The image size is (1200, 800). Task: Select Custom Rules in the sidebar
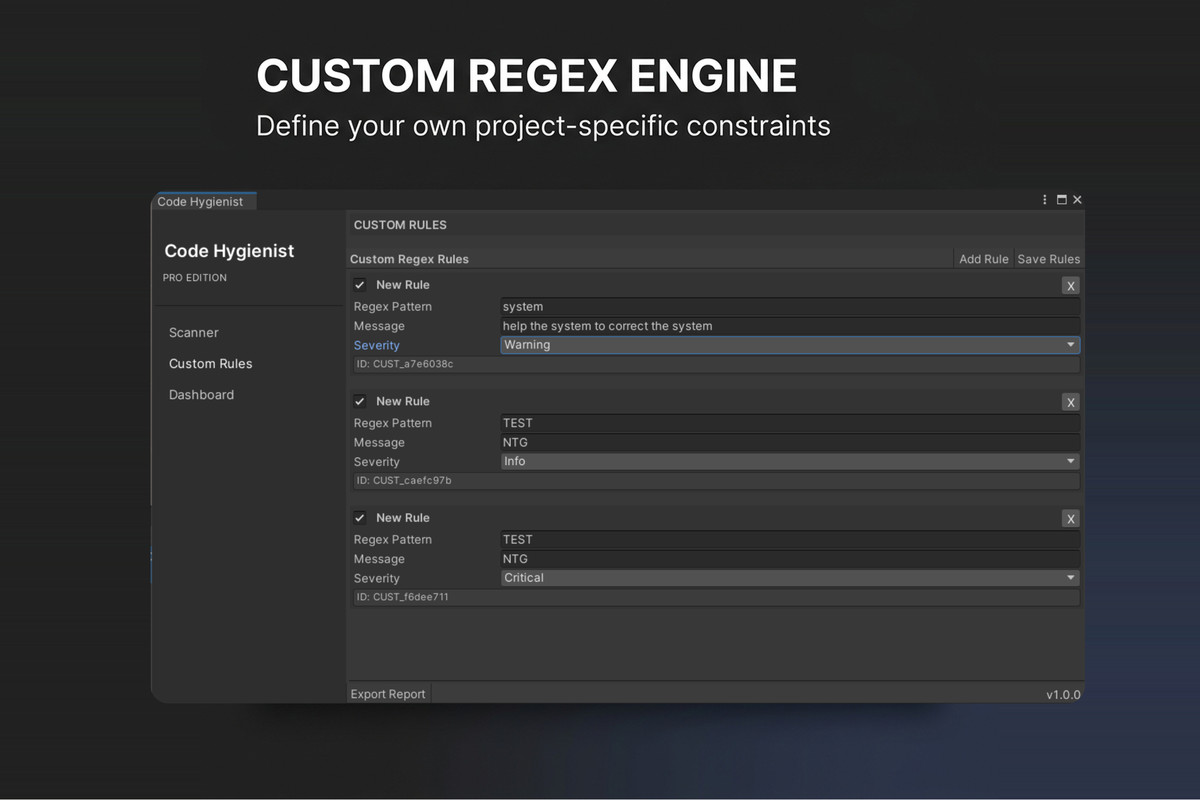click(x=211, y=364)
